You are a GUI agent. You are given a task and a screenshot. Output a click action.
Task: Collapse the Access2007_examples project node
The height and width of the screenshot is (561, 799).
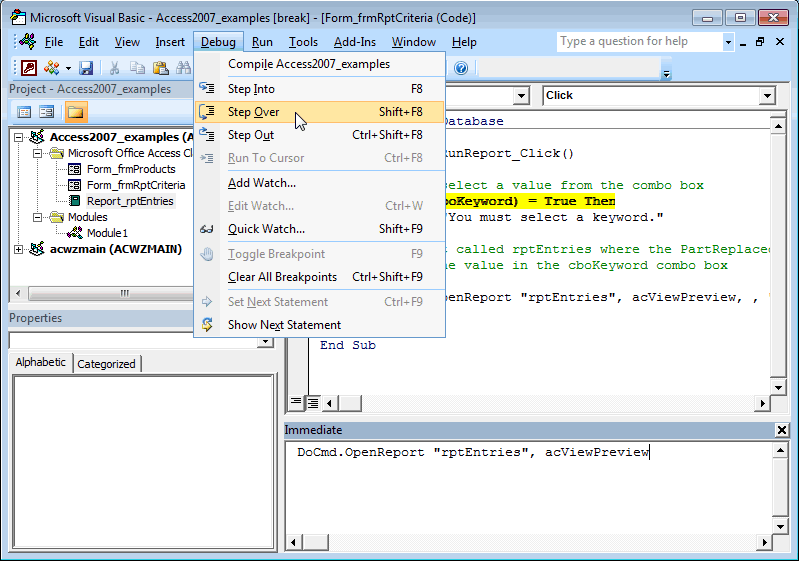19,137
